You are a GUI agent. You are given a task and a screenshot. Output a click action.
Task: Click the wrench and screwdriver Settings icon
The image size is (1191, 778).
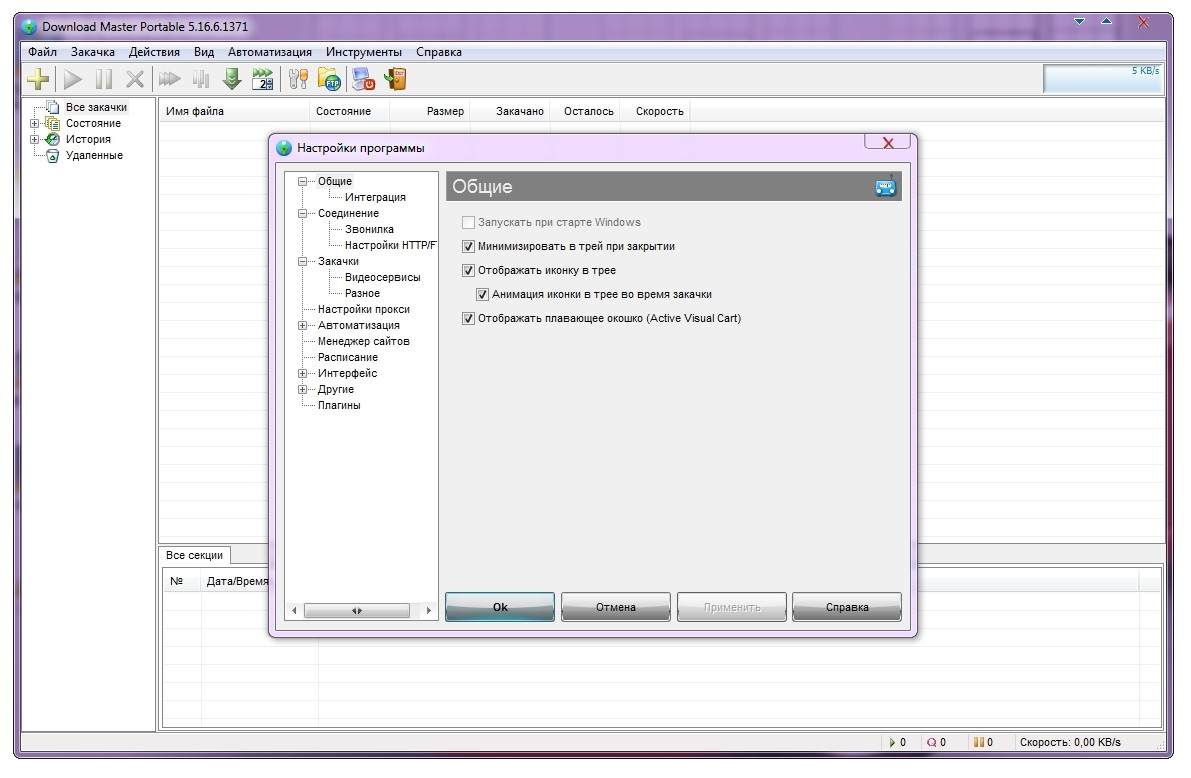[298, 78]
